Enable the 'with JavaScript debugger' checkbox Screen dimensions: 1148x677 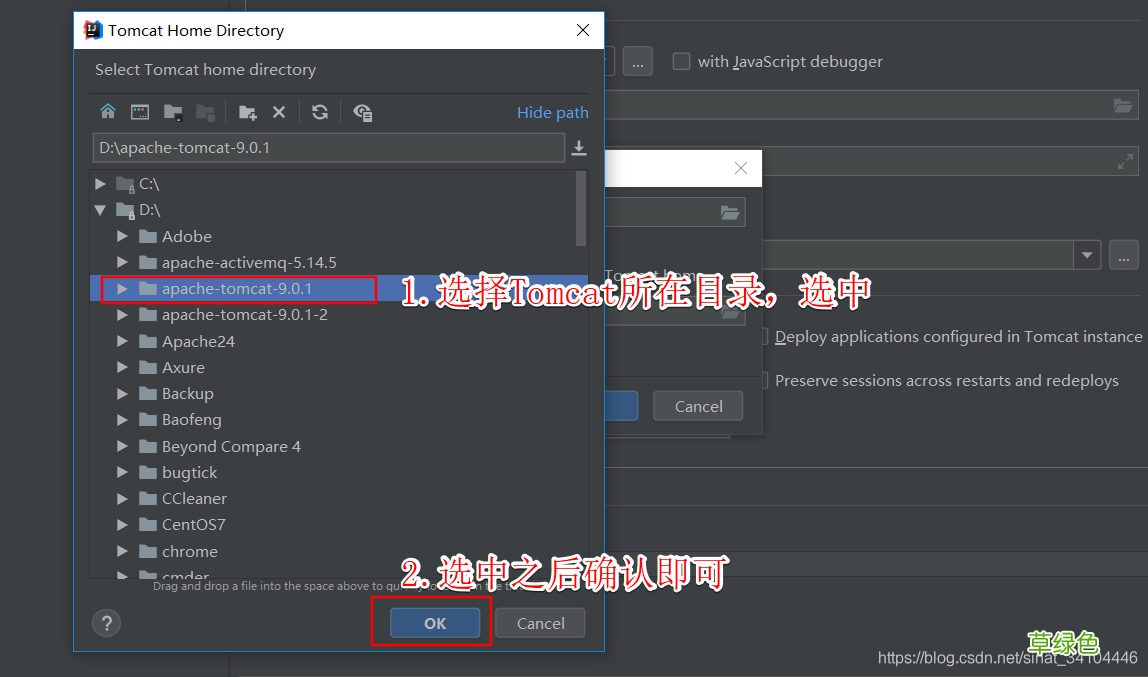point(681,61)
